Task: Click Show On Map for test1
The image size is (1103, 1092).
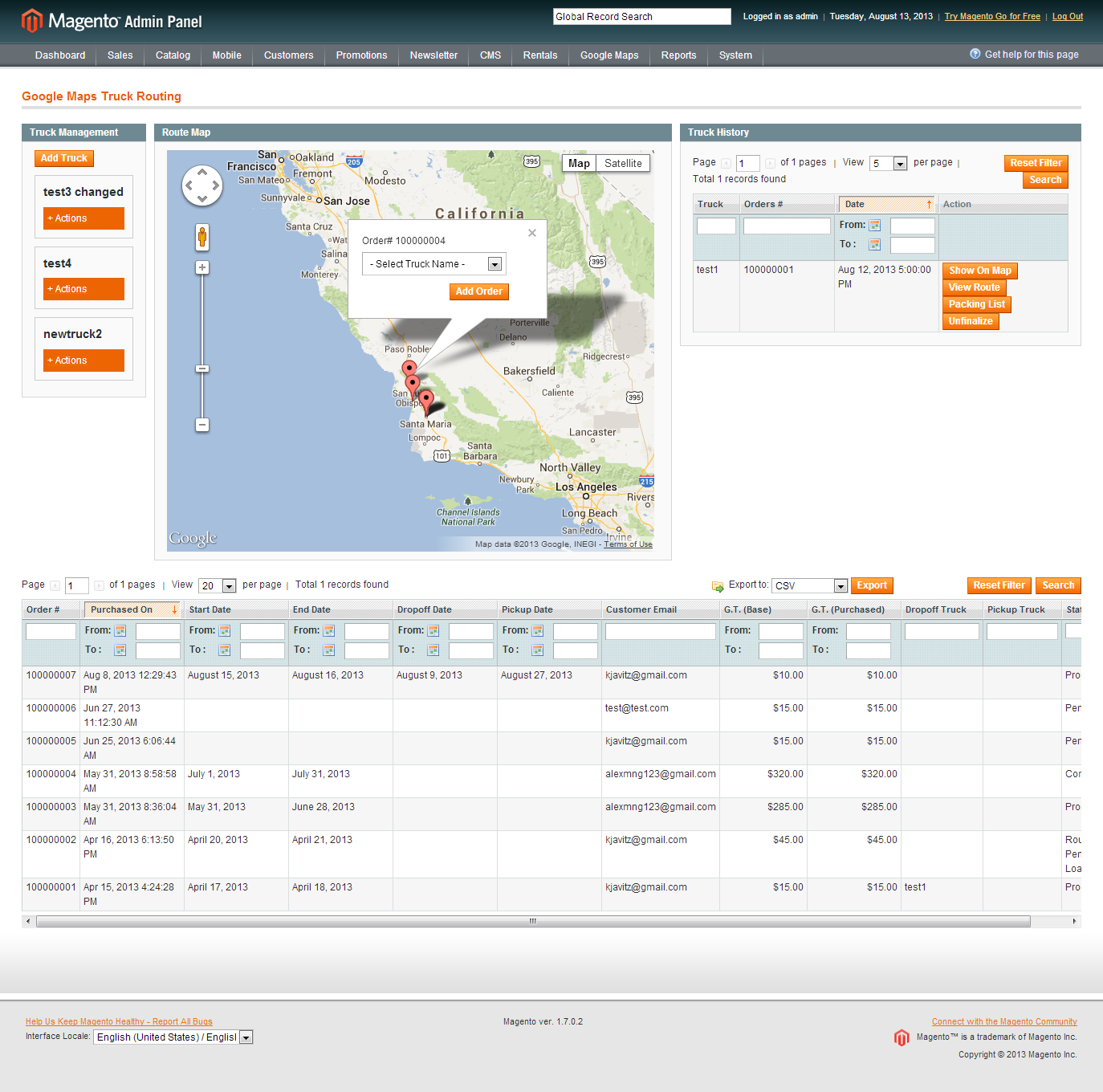Action: tap(980, 271)
